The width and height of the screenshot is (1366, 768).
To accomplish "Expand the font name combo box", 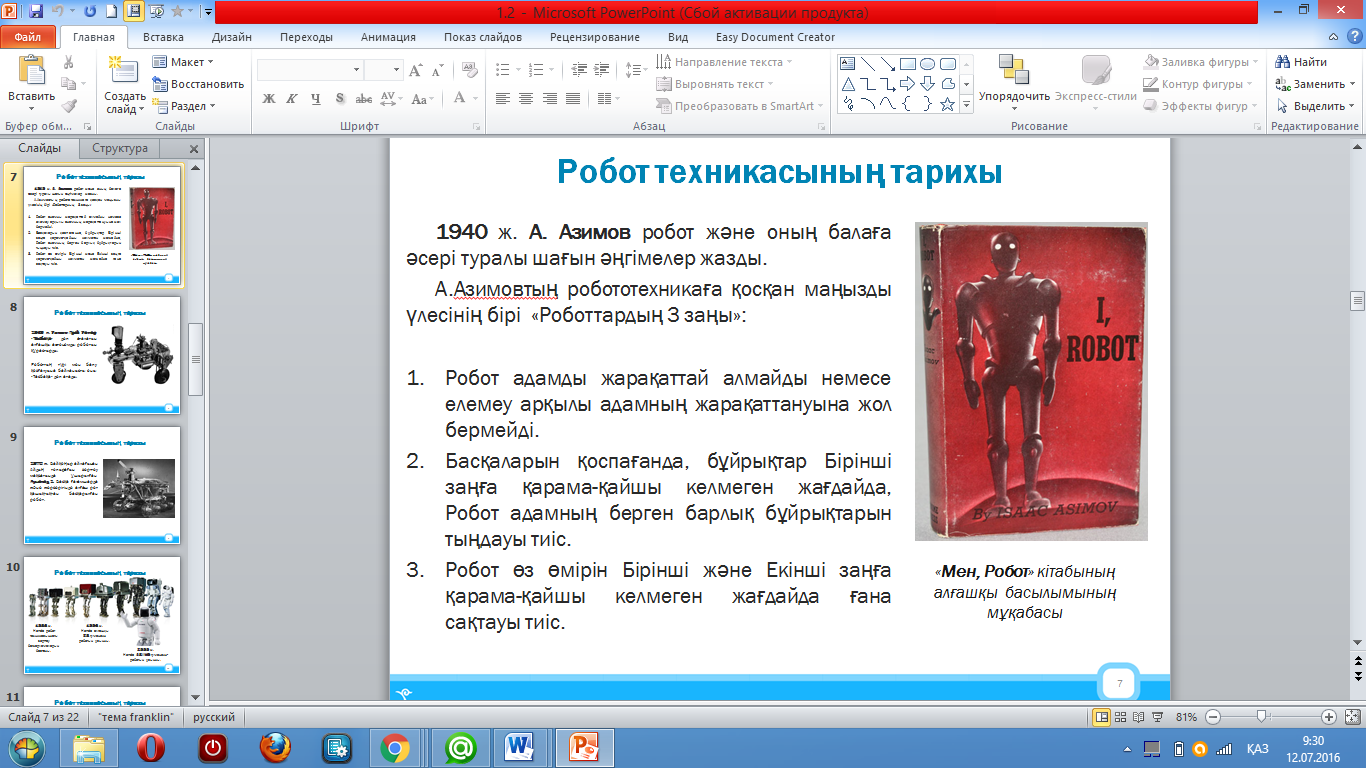I will 356,70.
